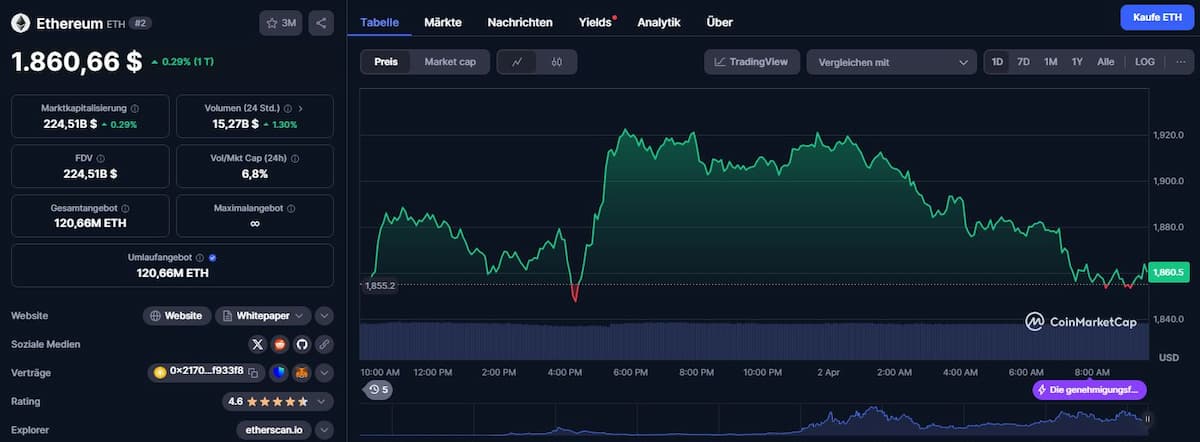Click the 1.860,66 $ price text
The height and width of the screenshot is (442, 1200).
pyautogui.click(x=76, y=61)
